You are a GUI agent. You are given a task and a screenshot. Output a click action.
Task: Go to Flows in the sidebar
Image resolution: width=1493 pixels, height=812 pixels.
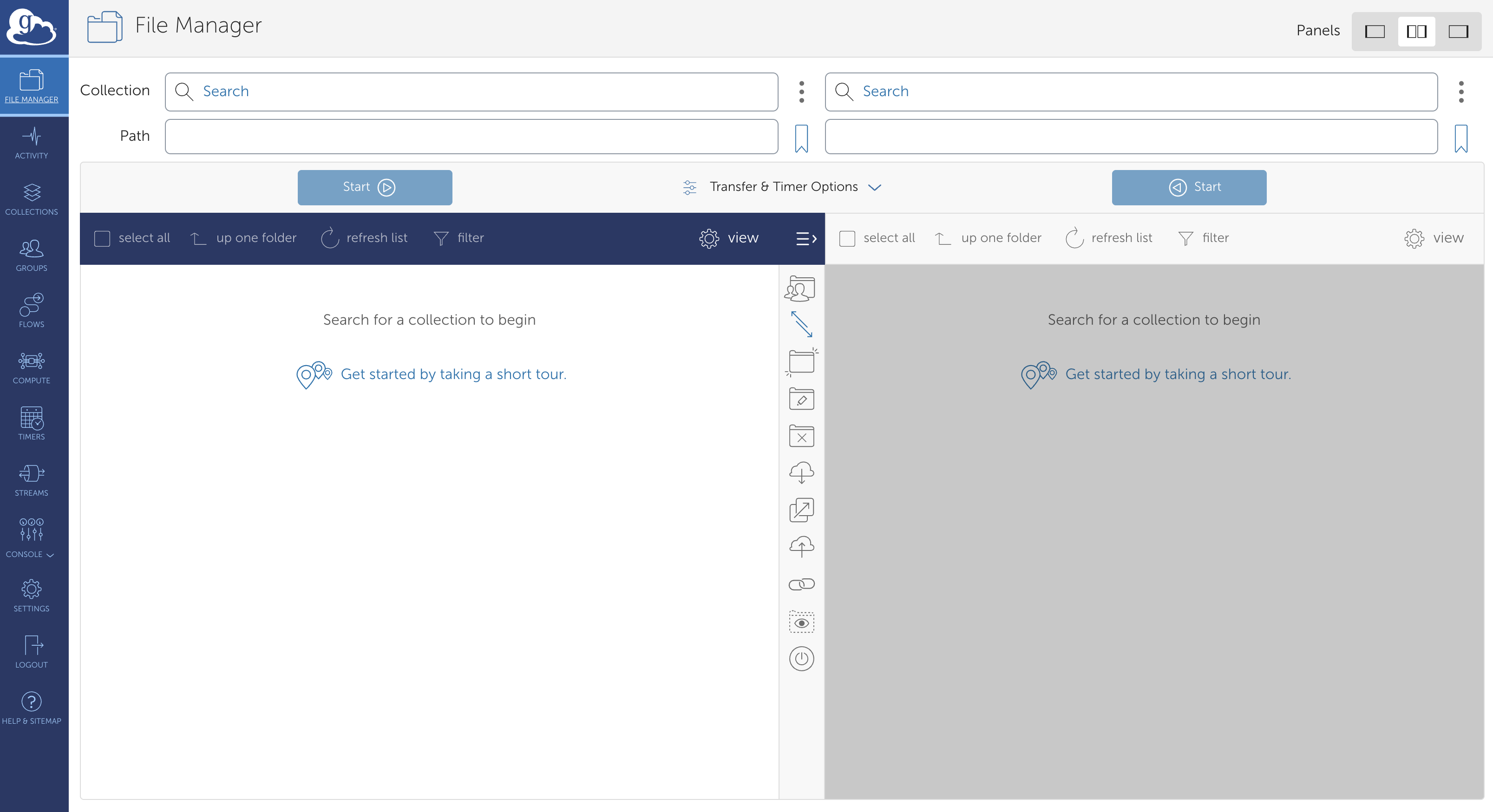31,311
